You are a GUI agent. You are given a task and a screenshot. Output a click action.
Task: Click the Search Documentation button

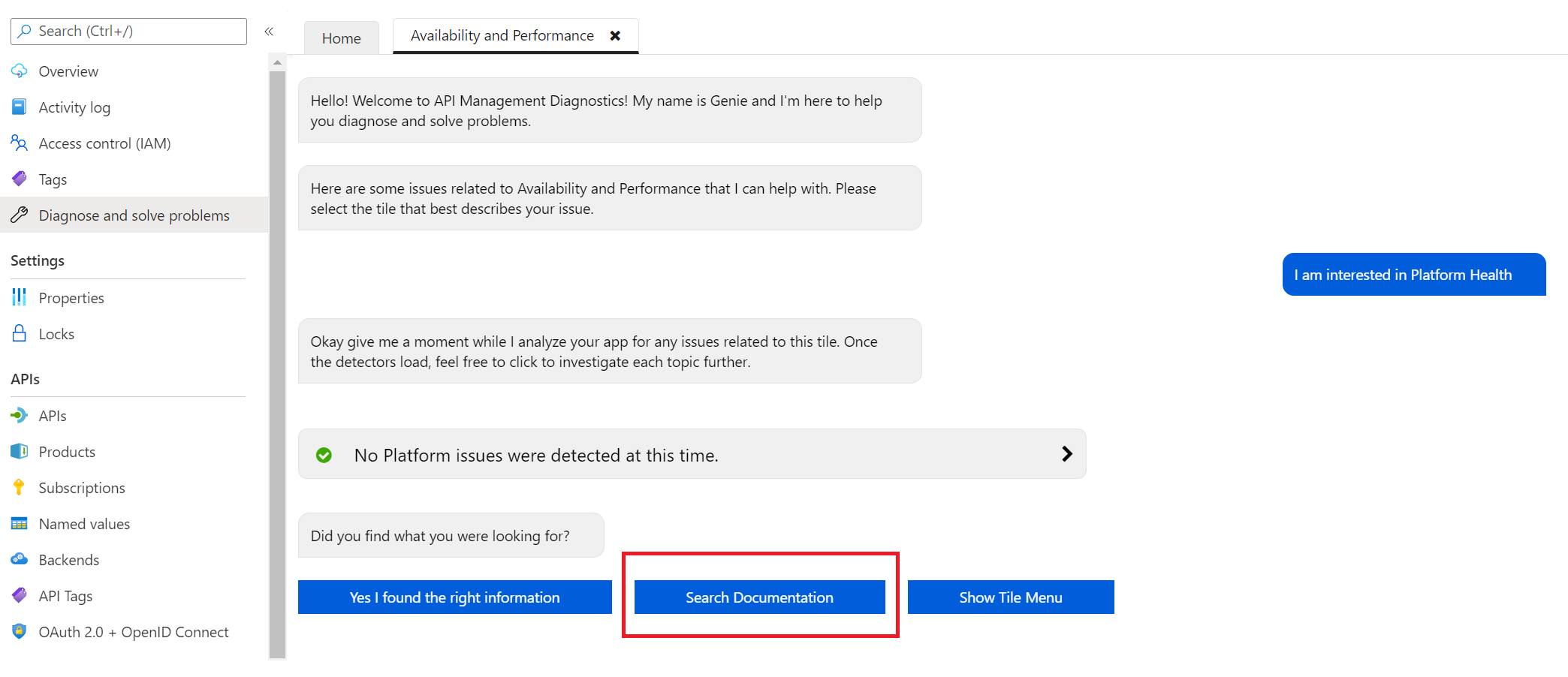point(759,597)
